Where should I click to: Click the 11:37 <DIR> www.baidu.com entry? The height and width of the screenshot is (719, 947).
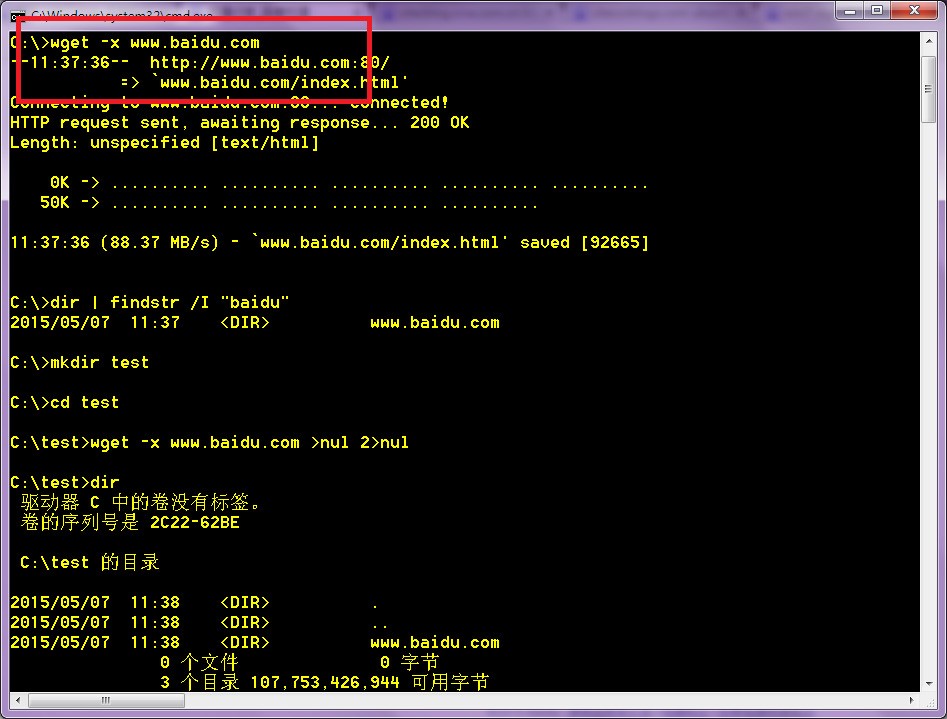click(255, 323)
